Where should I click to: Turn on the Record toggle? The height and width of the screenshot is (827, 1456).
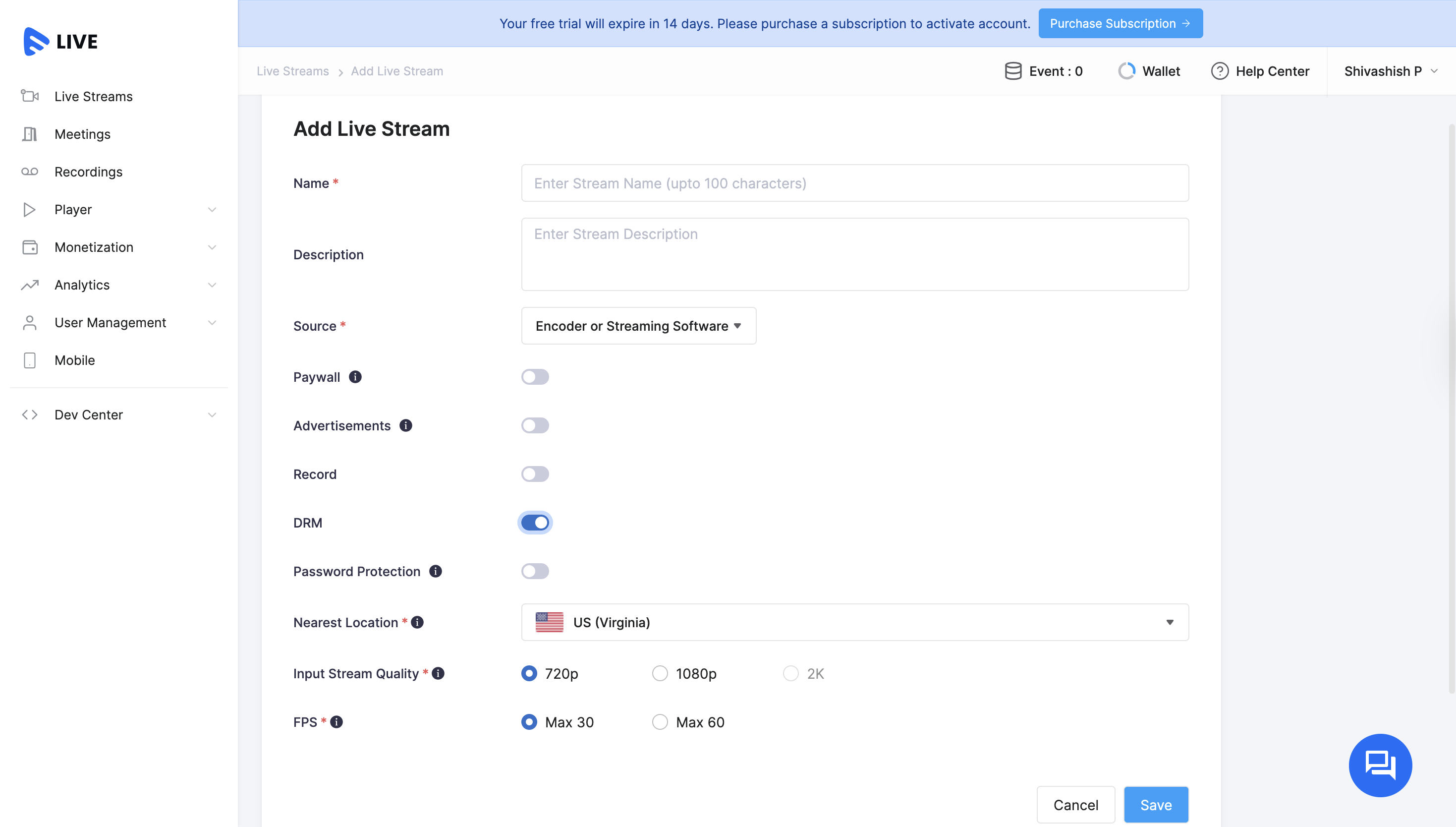pyautogui.click(x=535, y=474)
